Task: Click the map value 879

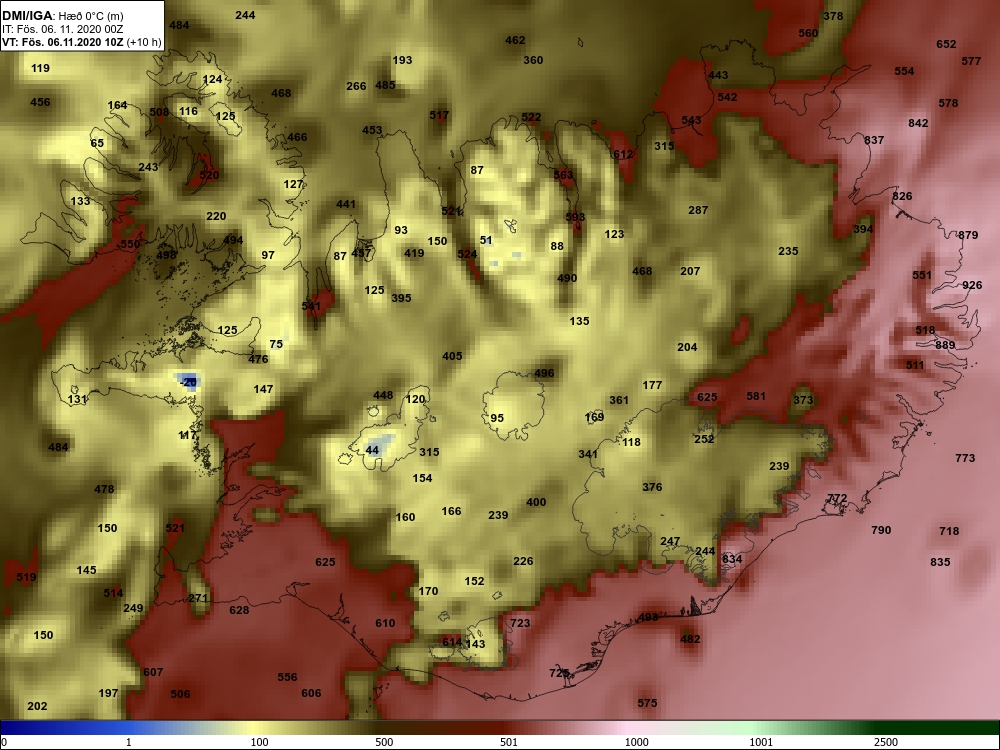Action: (968, 235)
